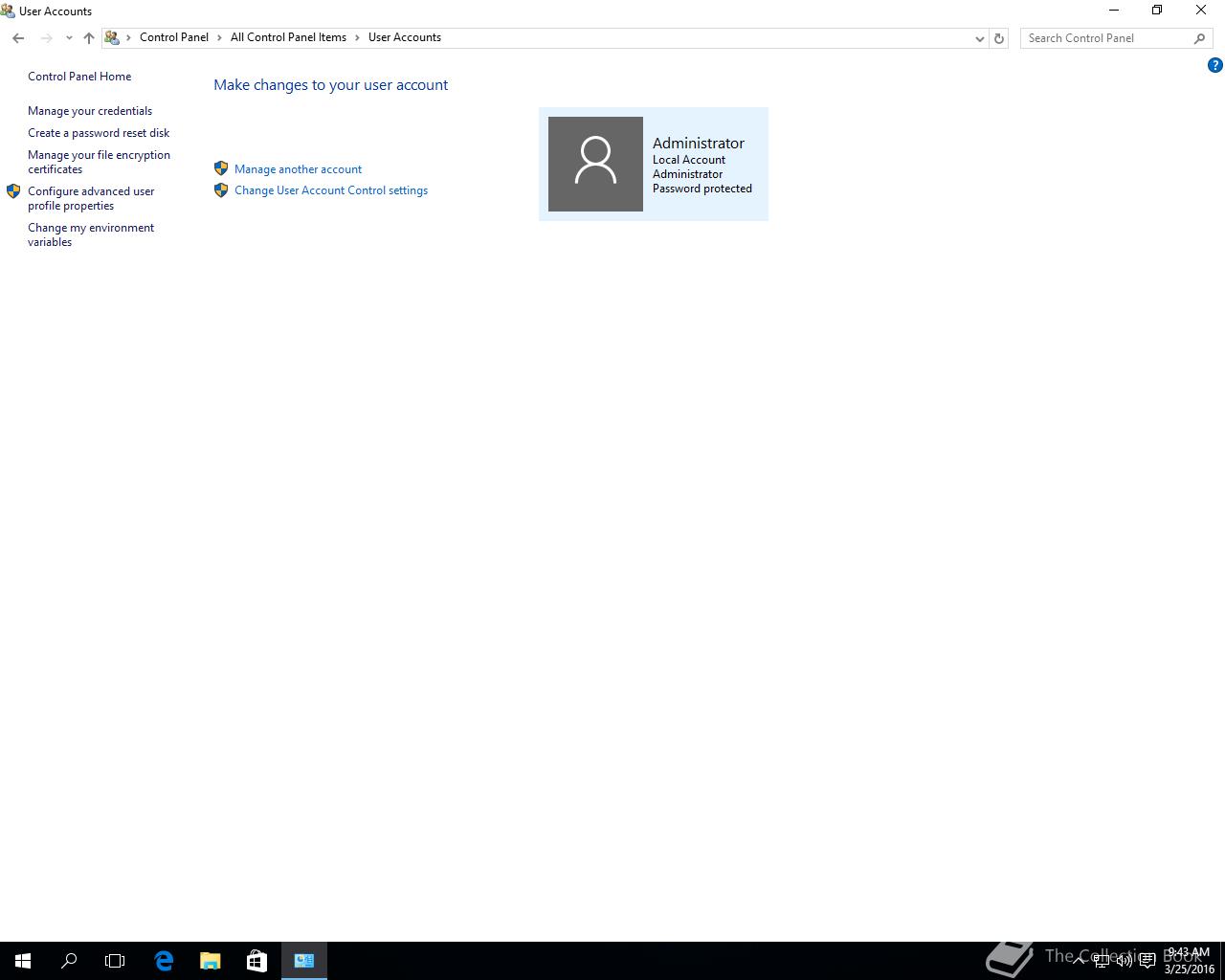Select All Control Panel Items breadcrumb

click(288, 37)
